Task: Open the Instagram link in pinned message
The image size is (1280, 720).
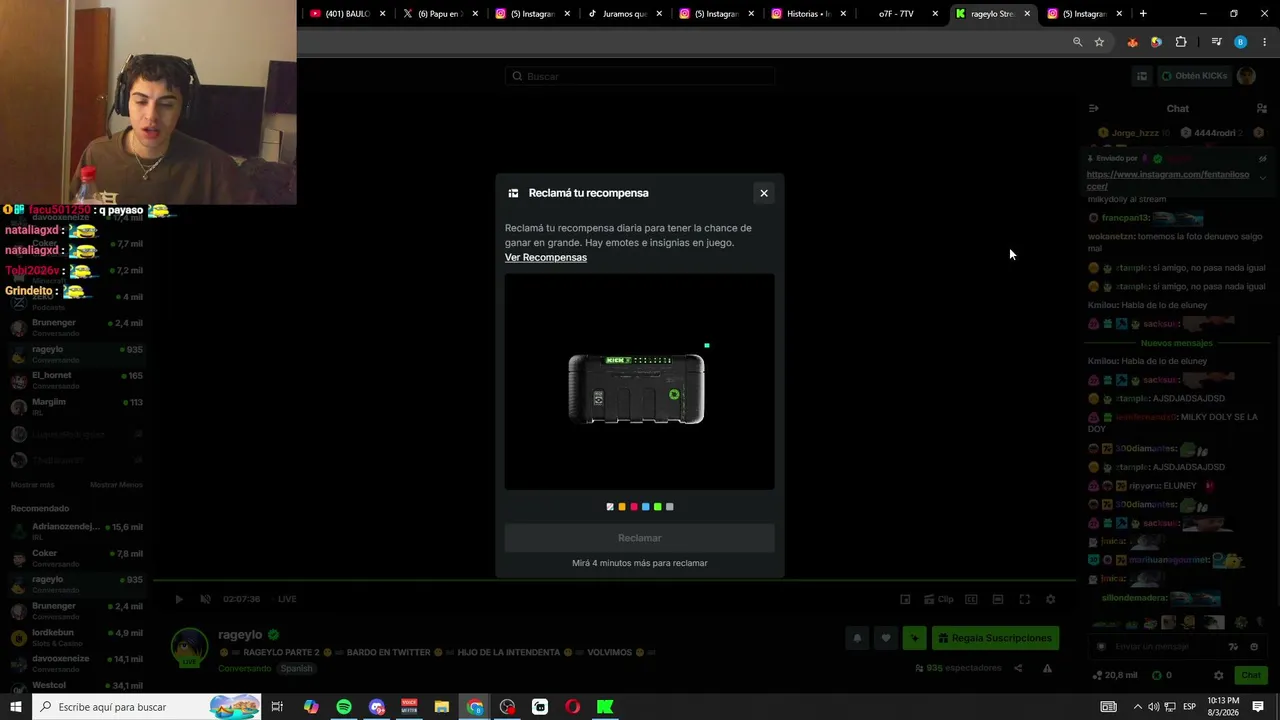Action: tap(1168, 181)
